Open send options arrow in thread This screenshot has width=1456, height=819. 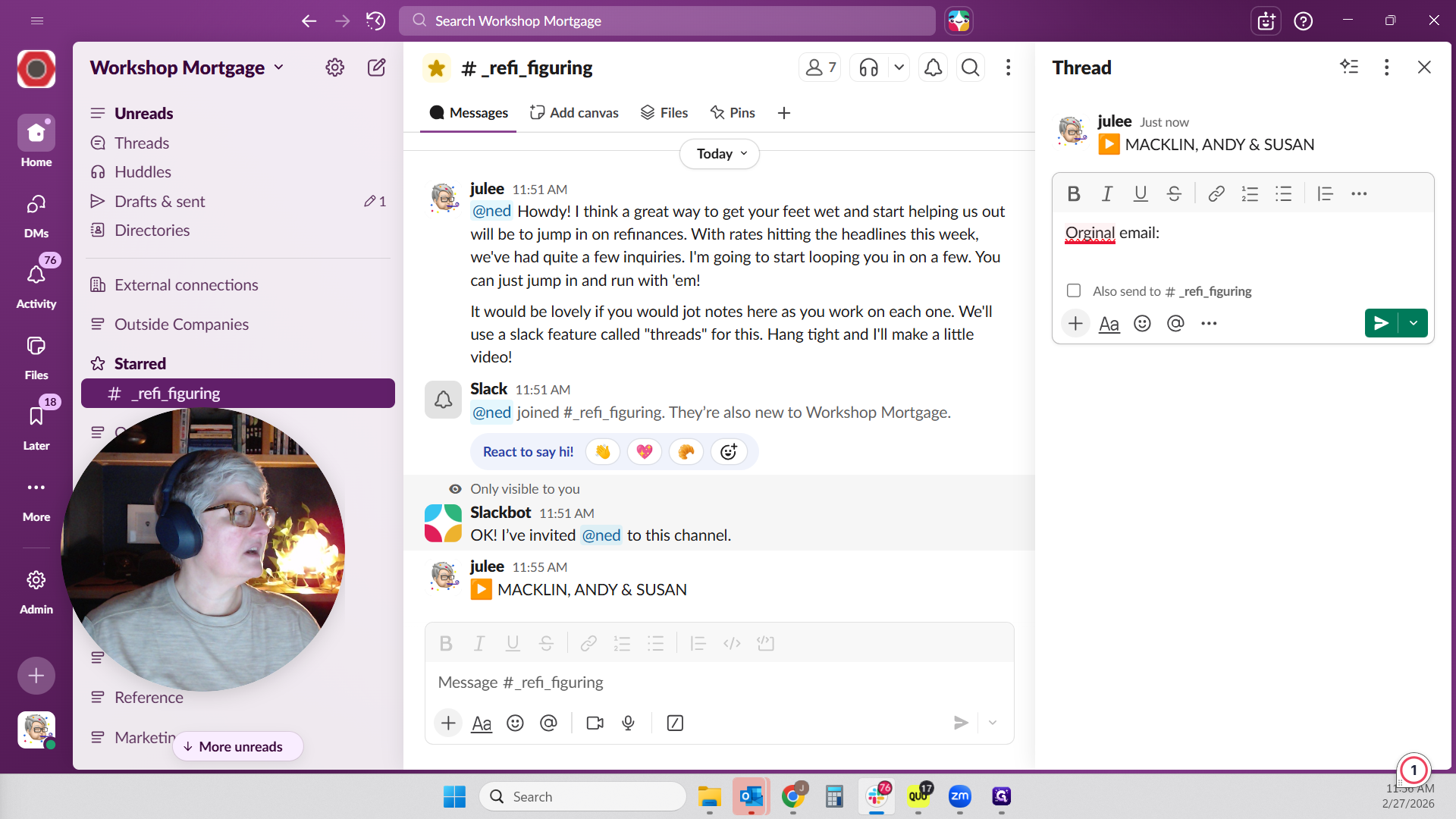[1414, 324]
